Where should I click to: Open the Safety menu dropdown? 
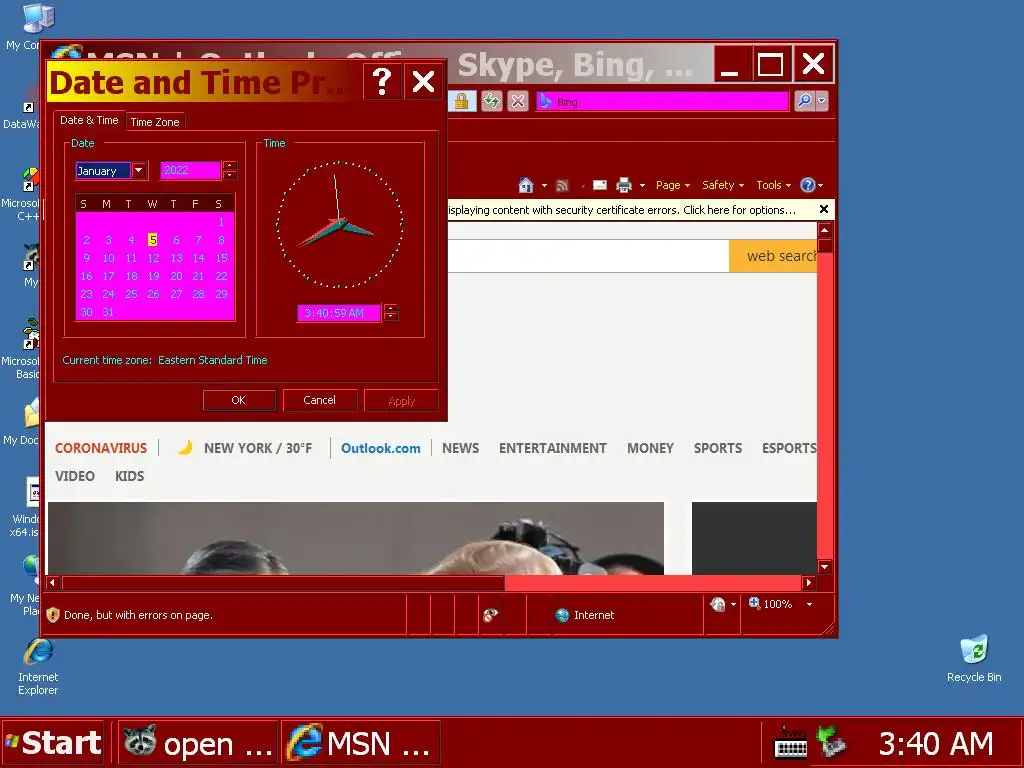723,185
